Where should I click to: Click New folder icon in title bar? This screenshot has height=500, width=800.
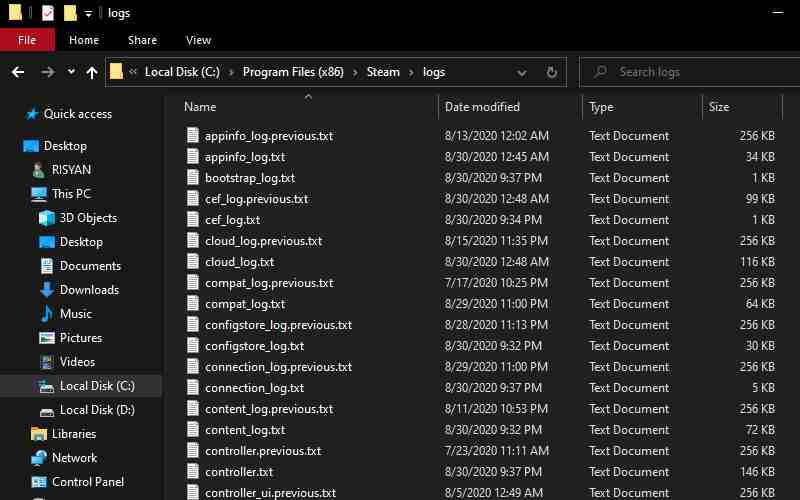70,13
